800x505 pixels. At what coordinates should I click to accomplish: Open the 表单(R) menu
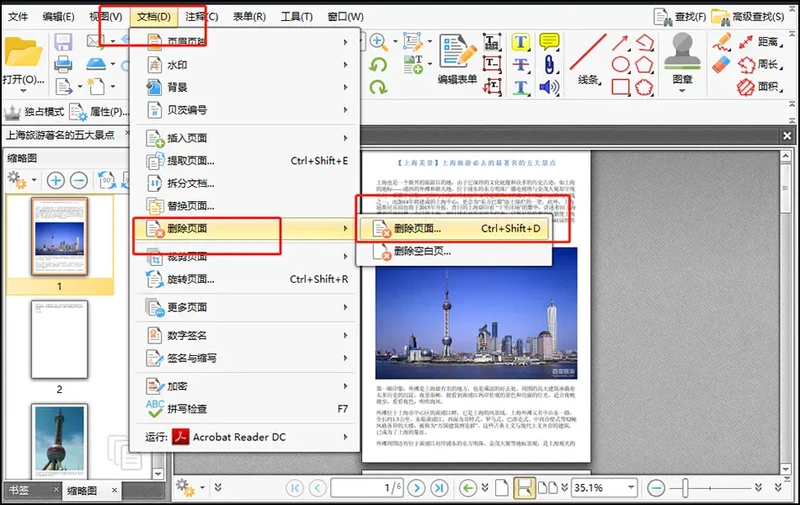click(249, 16)
